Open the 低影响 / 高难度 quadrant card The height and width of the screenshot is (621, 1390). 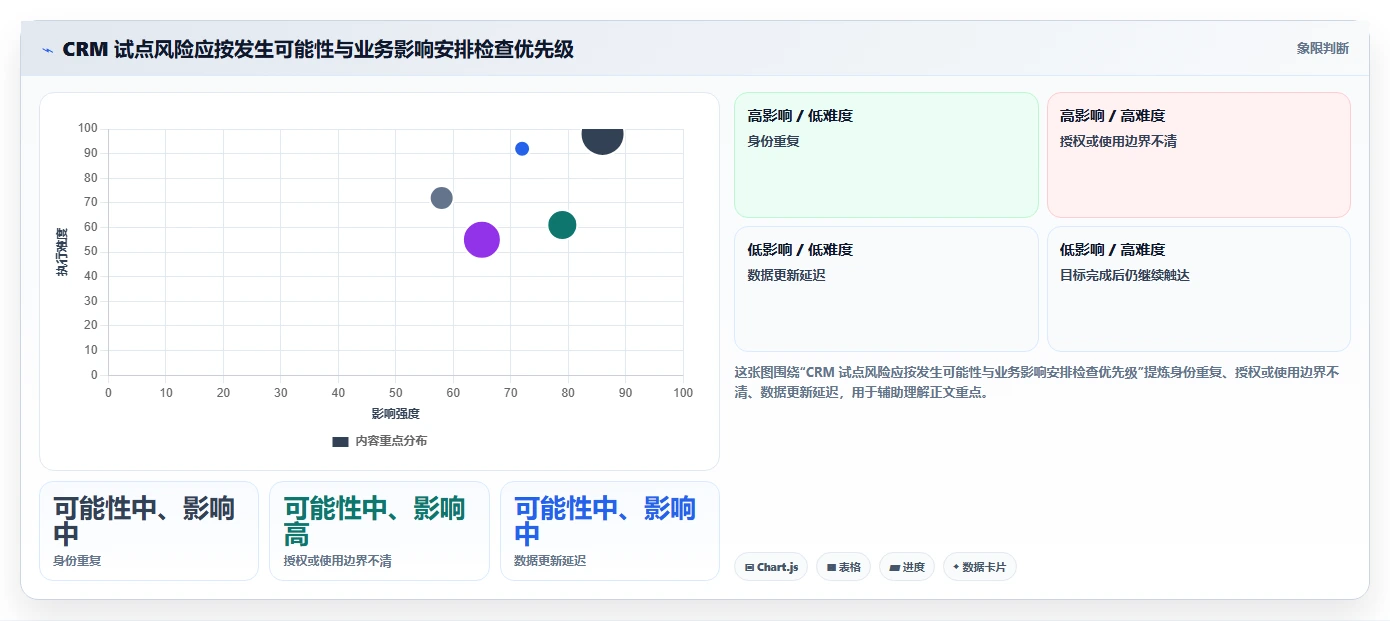(x=1198, y=289)
